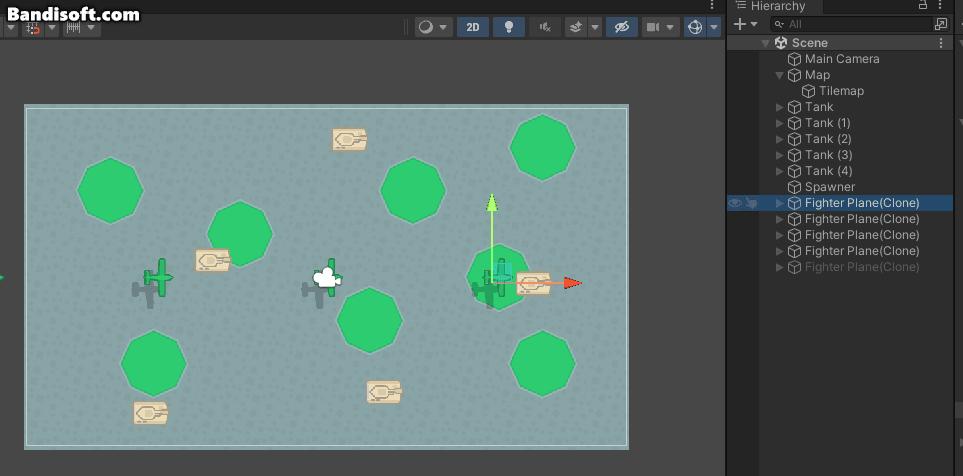This screenshot has width=963, height=476.
Task: Expand the Tank (1) arrow
Action: click(x=780, y=123)
